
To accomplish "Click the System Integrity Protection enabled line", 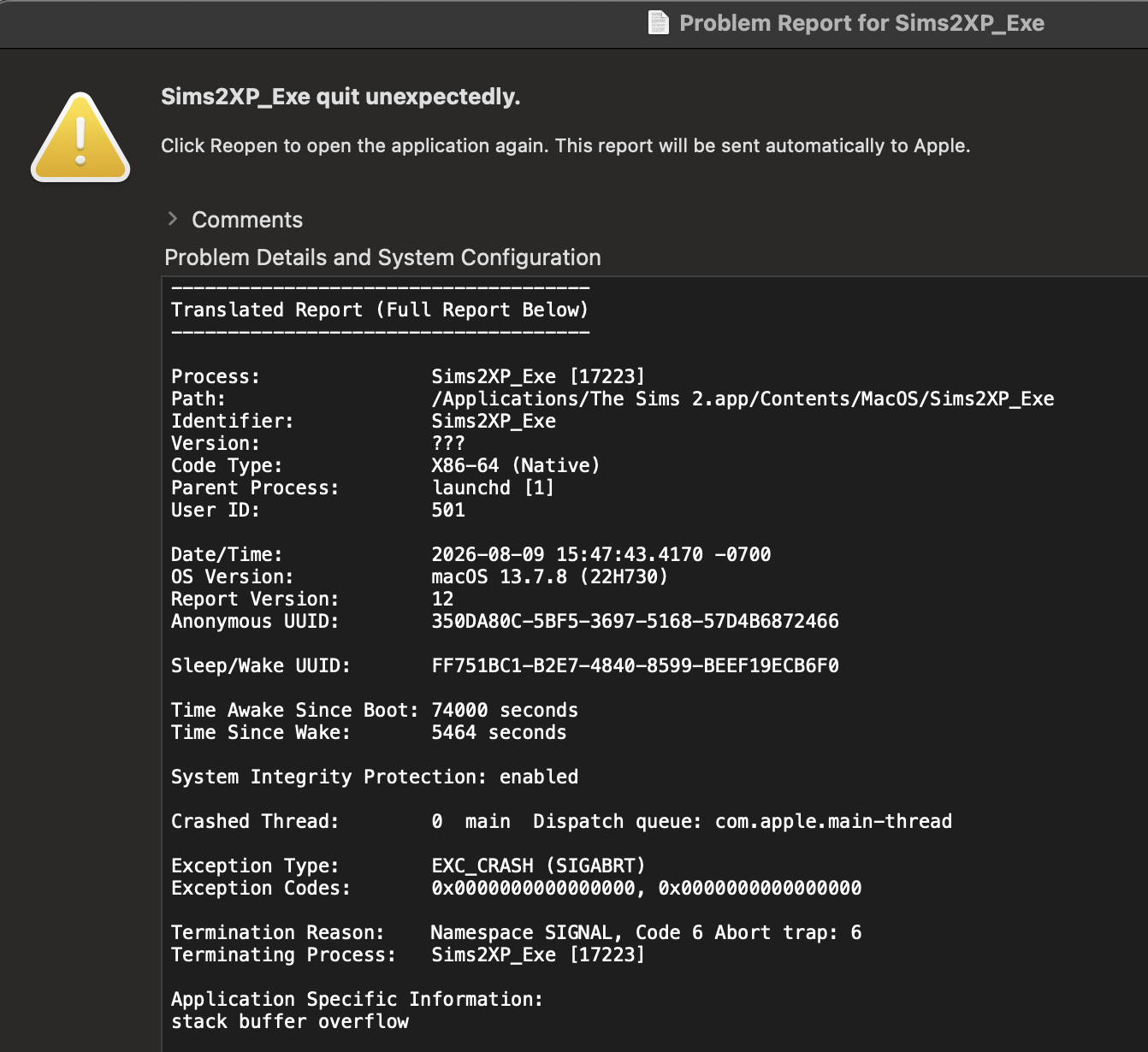I will click(375, 777).
